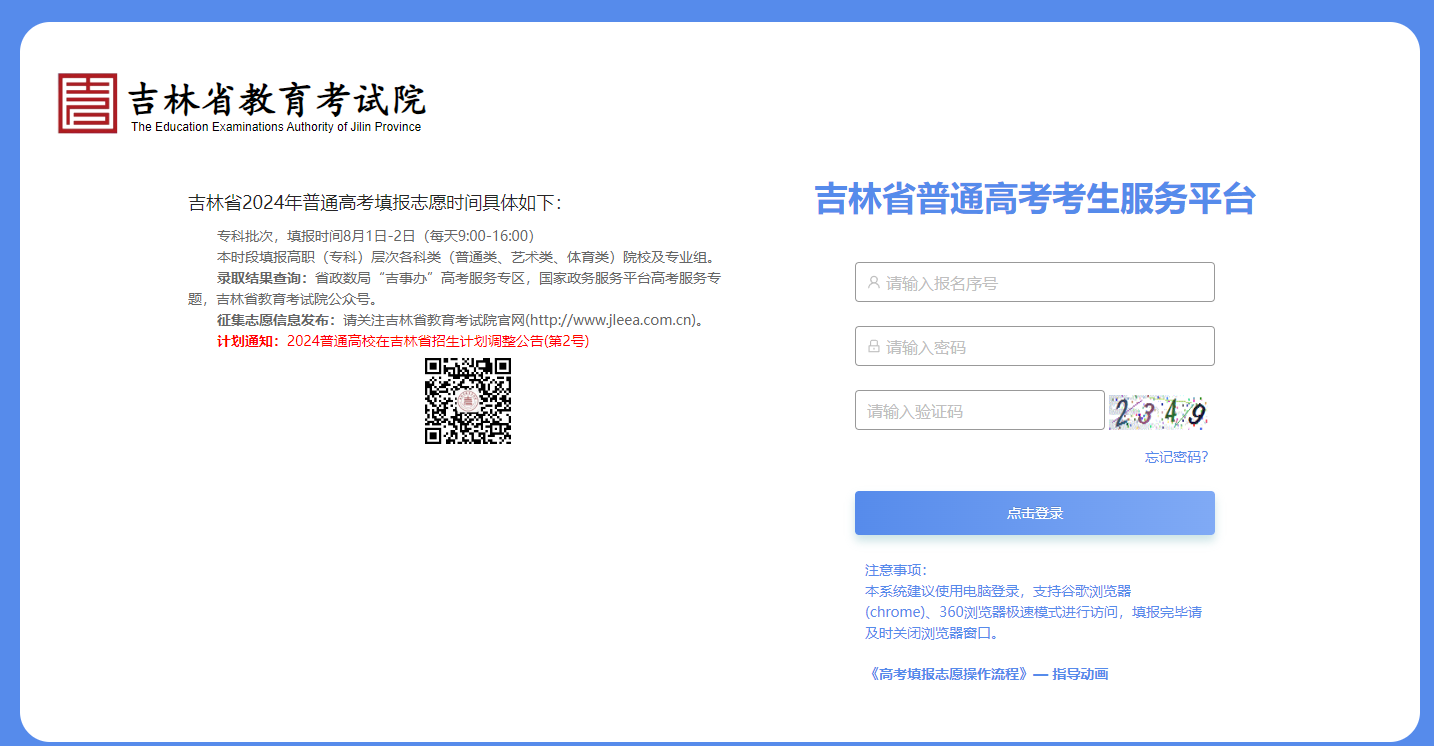Viewport: 1434px width, 746px height.
Task: Open the 忘记密码 link
Action: click(1177, 457)
